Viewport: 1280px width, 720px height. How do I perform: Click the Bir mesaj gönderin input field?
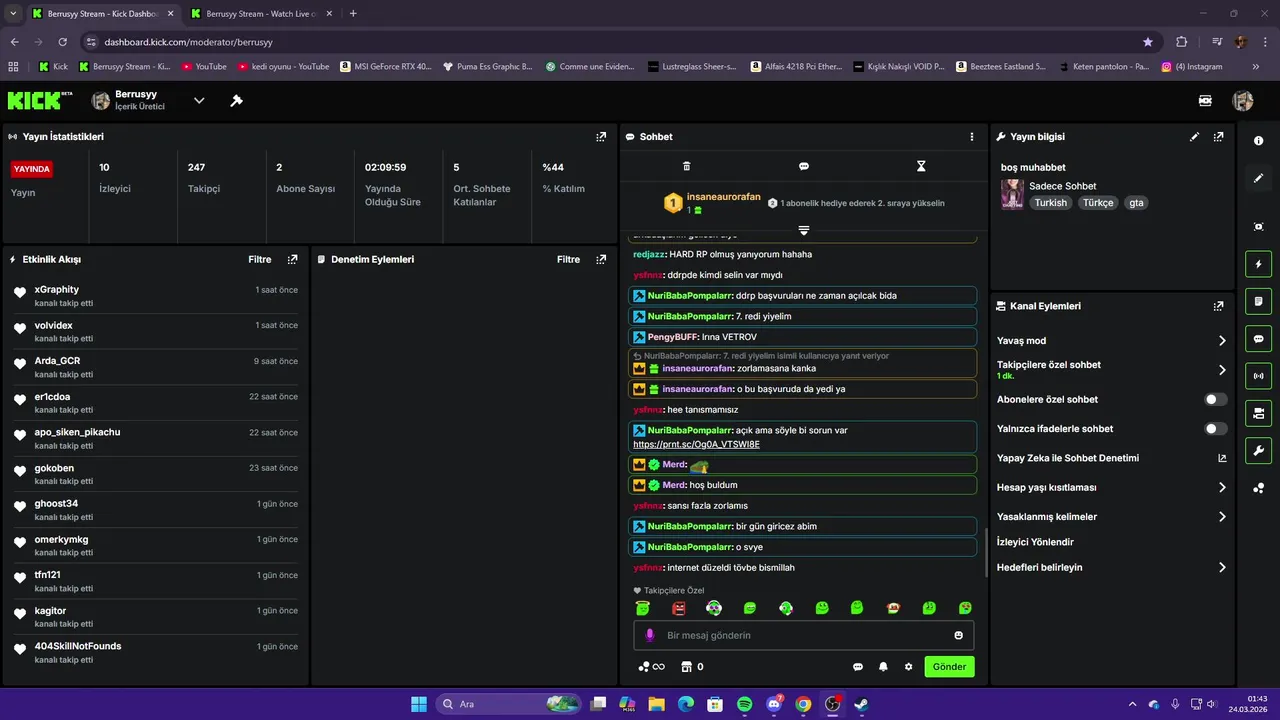coord(803,636)
